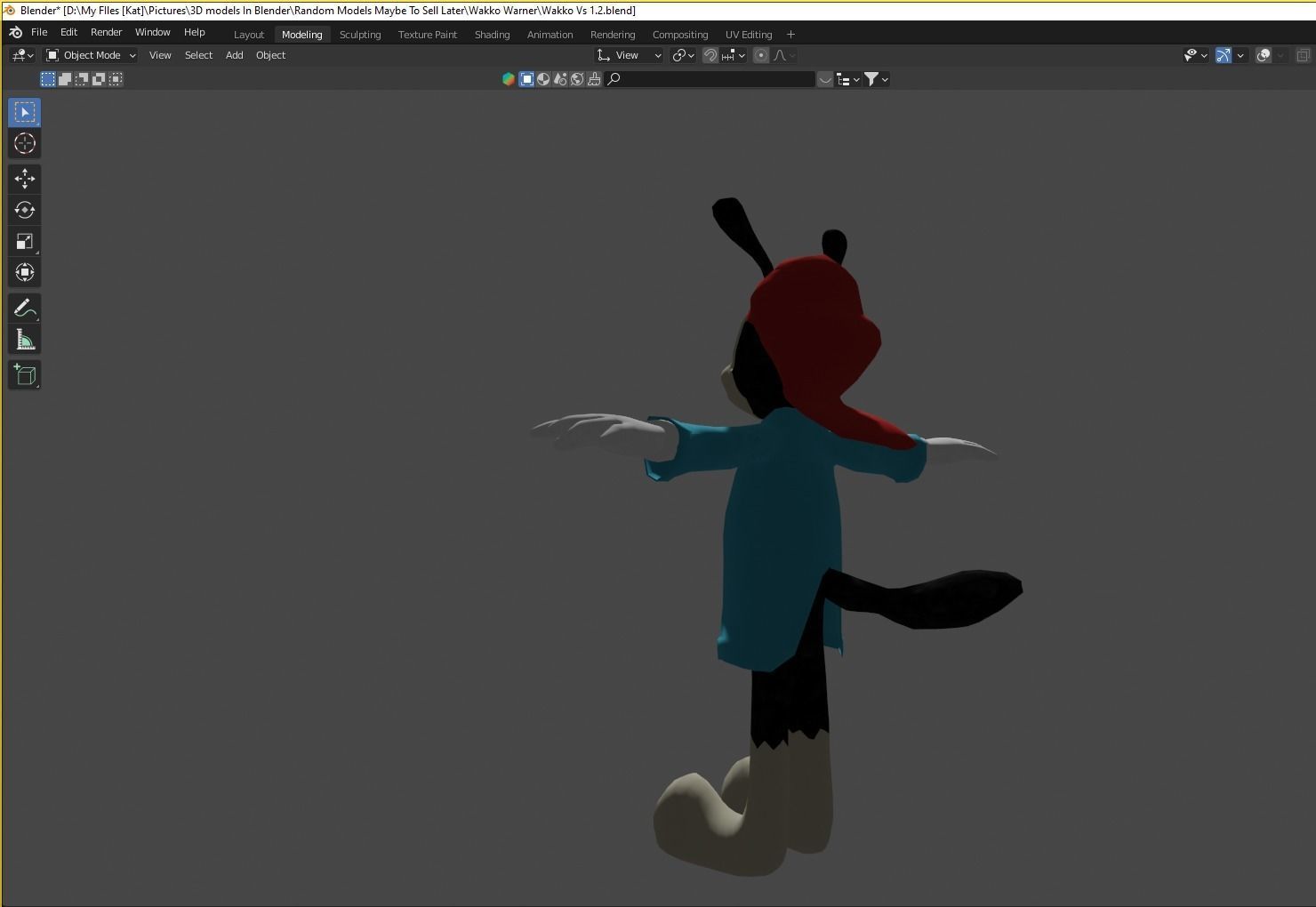Choose the Add Cube tool
Viewport: 1316px width, 907px height.
pos(24,374)
